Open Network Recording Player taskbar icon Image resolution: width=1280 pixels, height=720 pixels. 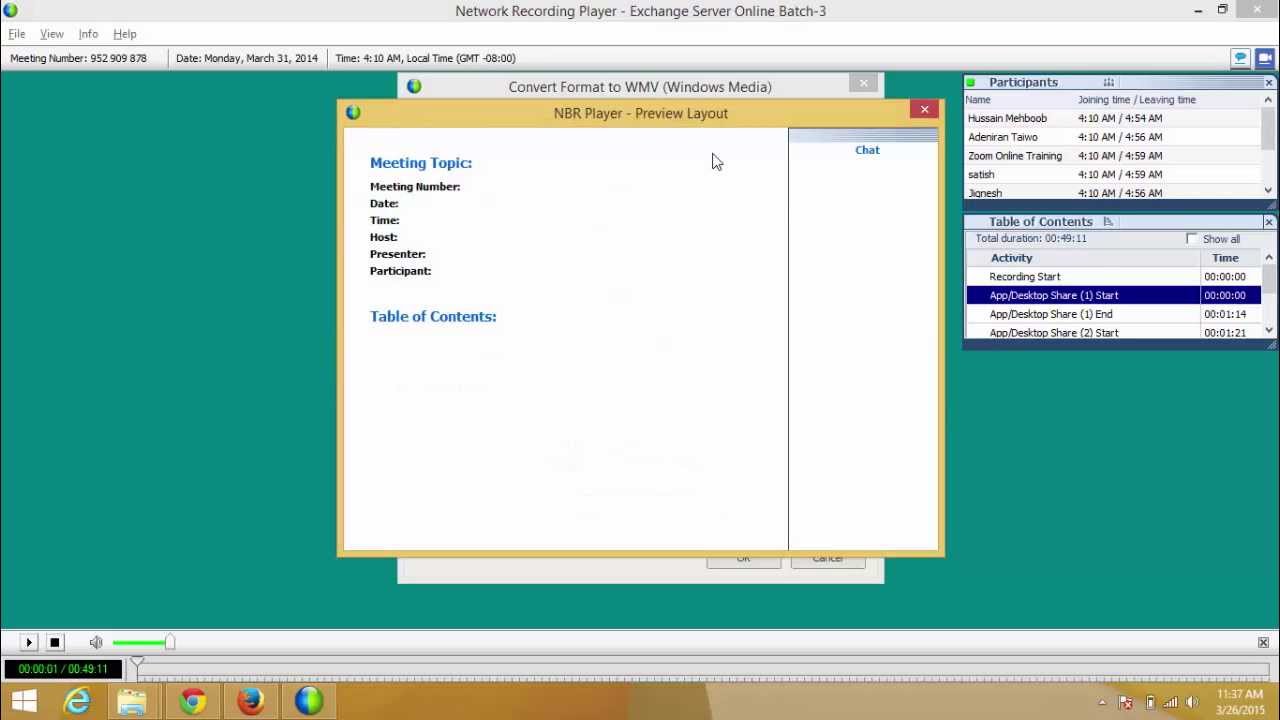tap(308, 701)
